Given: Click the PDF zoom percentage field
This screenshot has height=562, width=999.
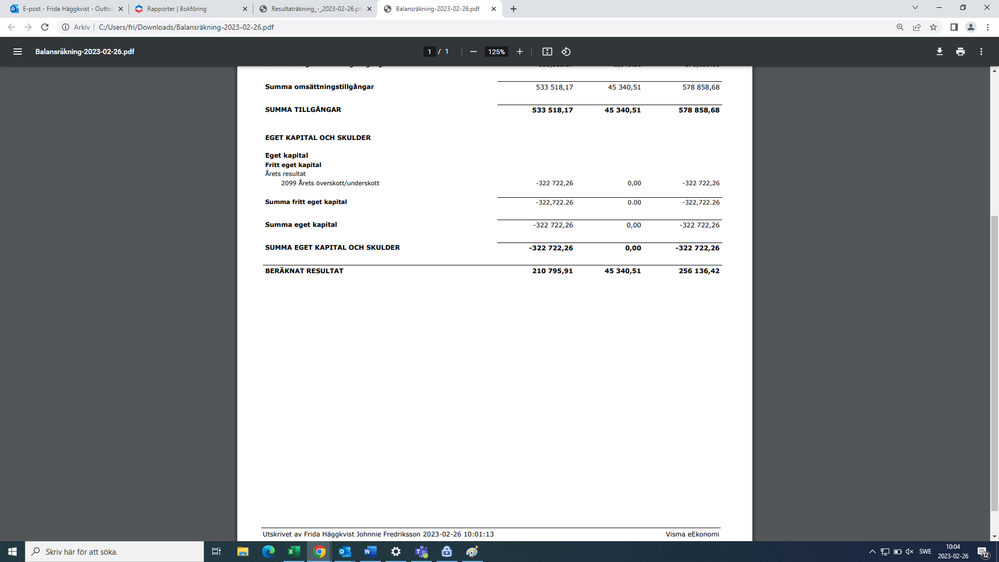Looking at the screenshot, I should (496, 51).
